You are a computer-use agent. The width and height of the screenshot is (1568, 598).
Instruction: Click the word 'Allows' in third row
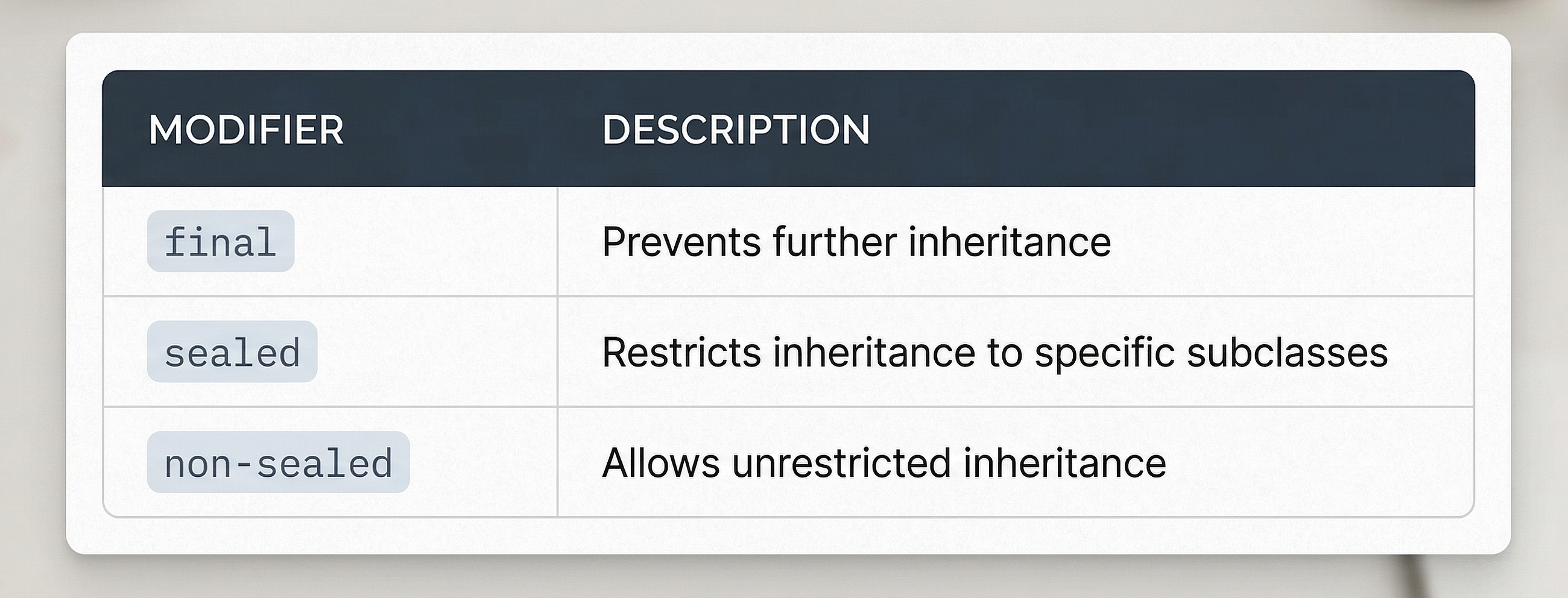[x=661, y=463]
